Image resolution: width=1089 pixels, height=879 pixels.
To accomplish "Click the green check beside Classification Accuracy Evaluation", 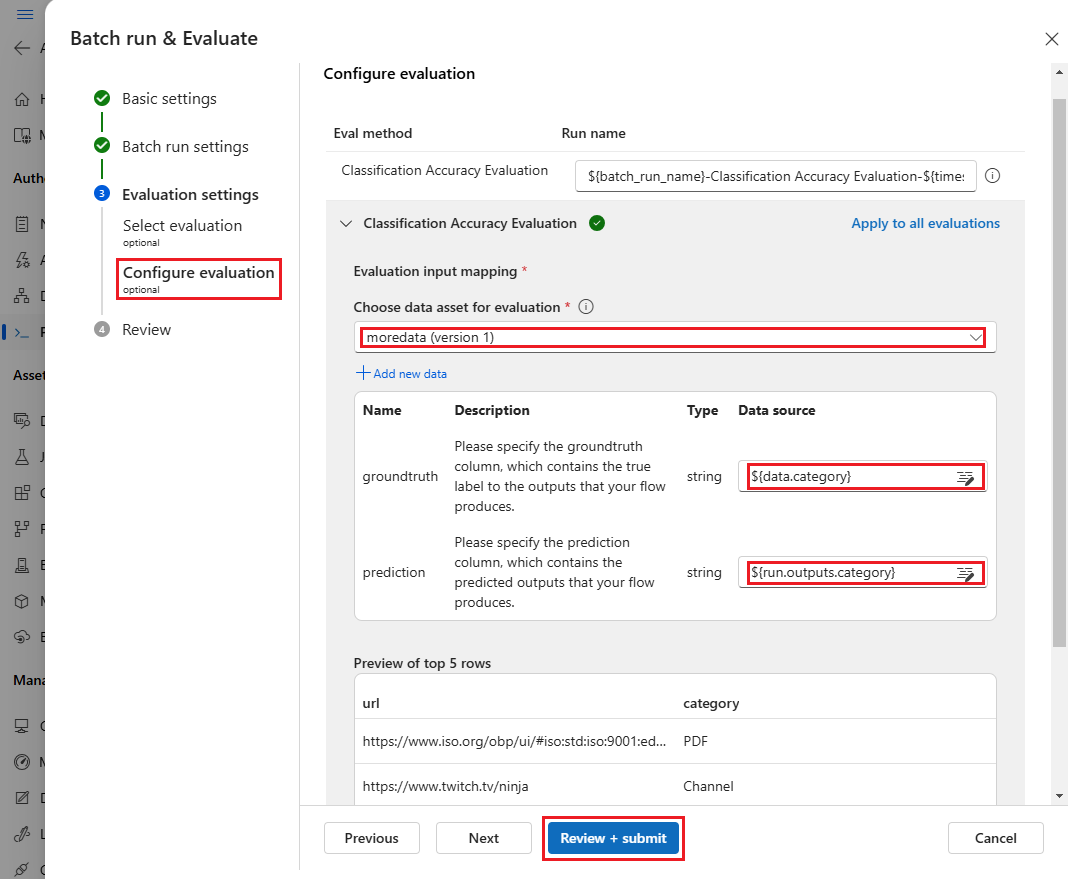I will tap(597, 224).
